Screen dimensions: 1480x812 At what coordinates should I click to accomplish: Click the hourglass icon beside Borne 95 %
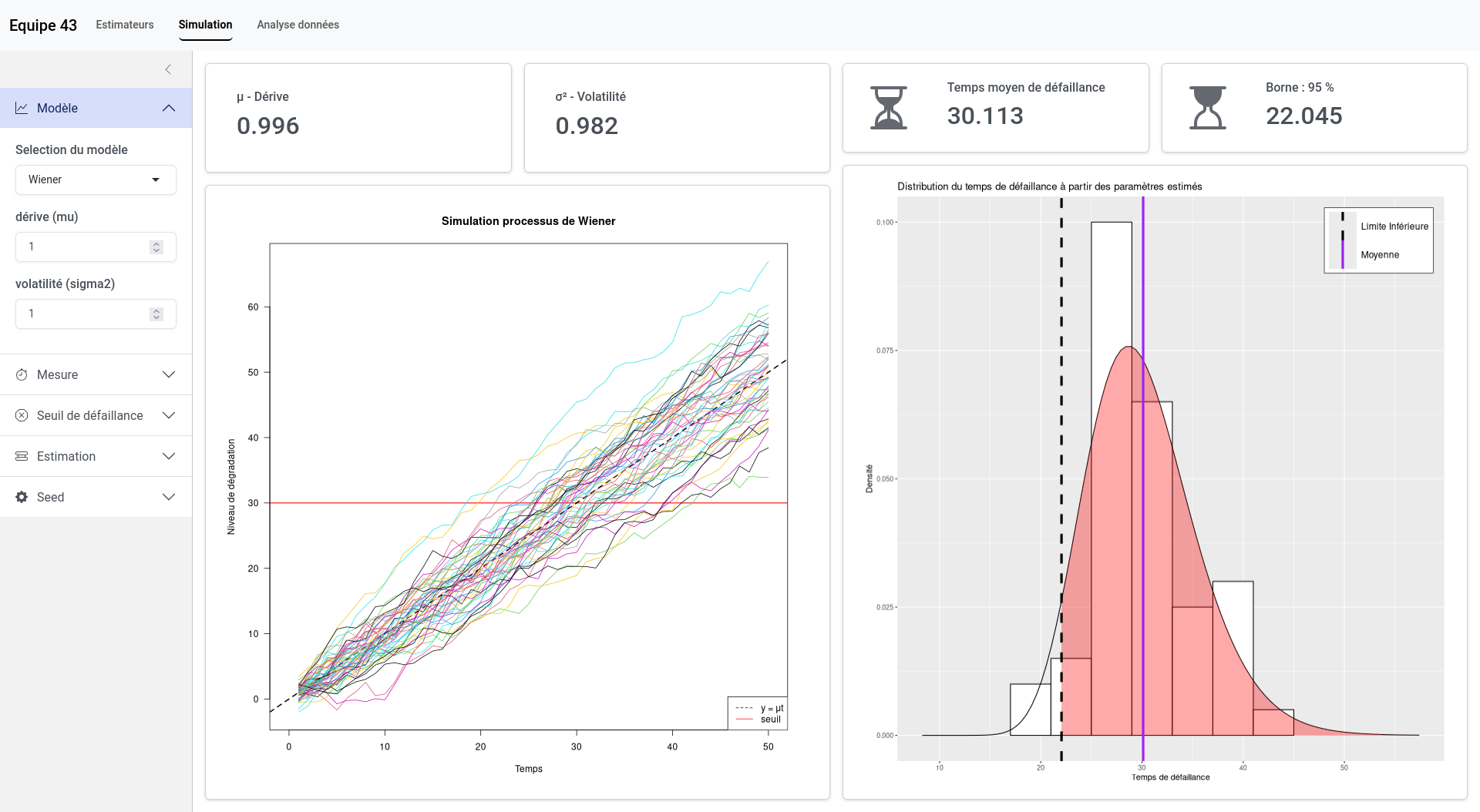[x=1207, y=108]
